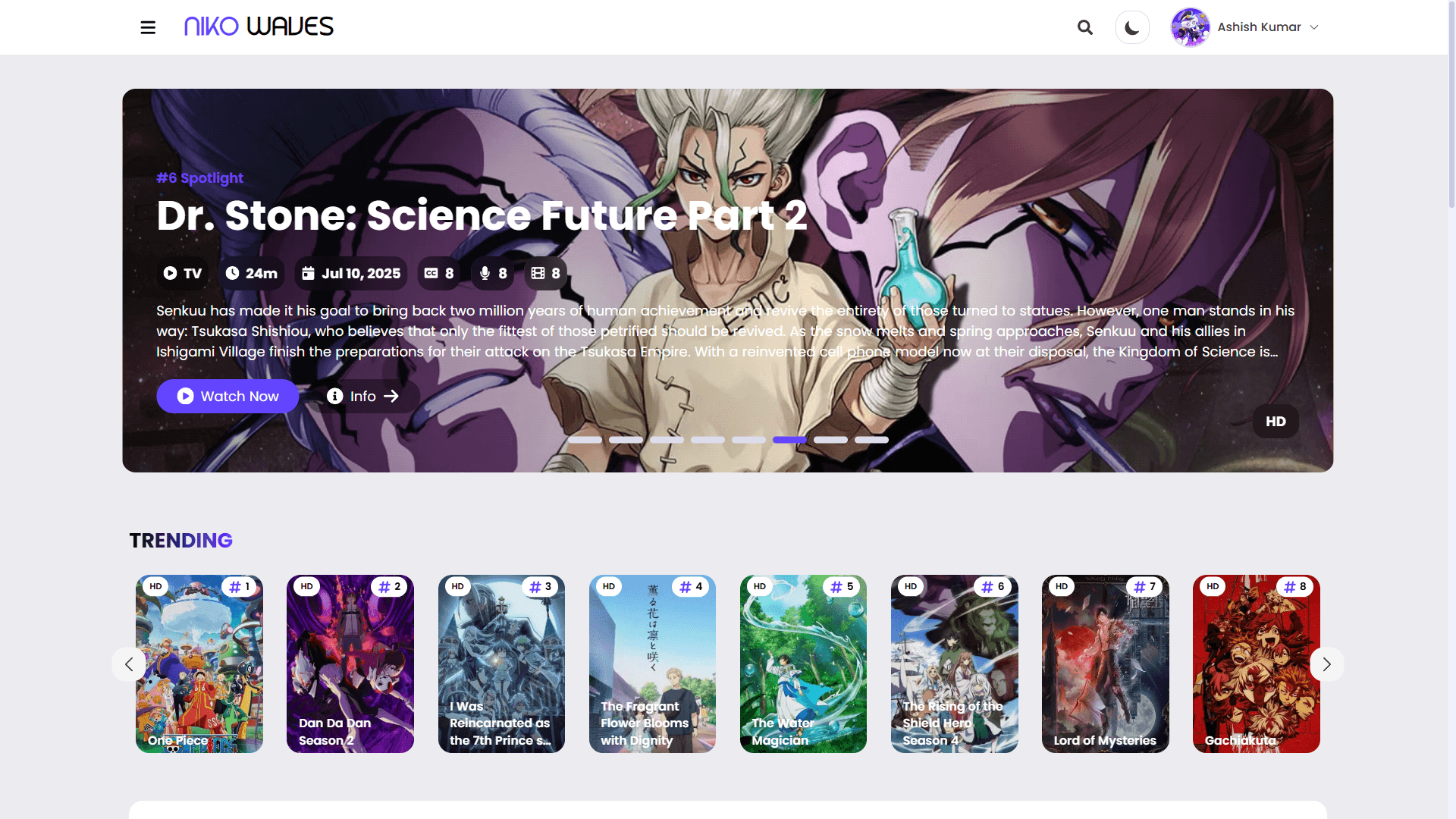1456x819 pixels.
Task: Click the dub microphone count badge
Action: click(x=493, y=273)
